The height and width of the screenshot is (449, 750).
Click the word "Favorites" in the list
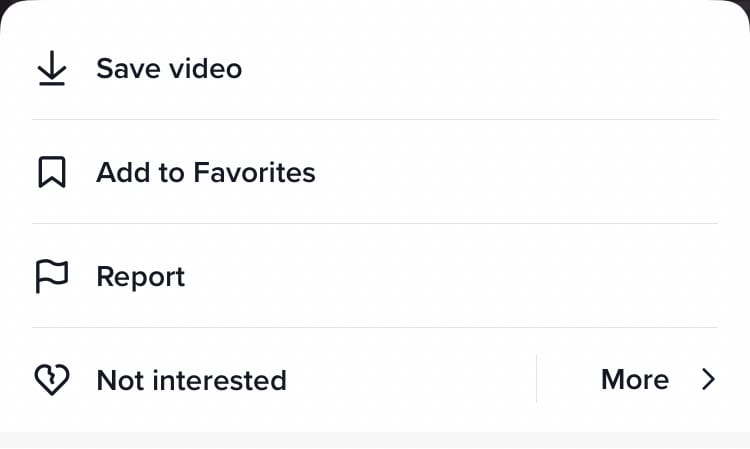(x=254, y=173)
